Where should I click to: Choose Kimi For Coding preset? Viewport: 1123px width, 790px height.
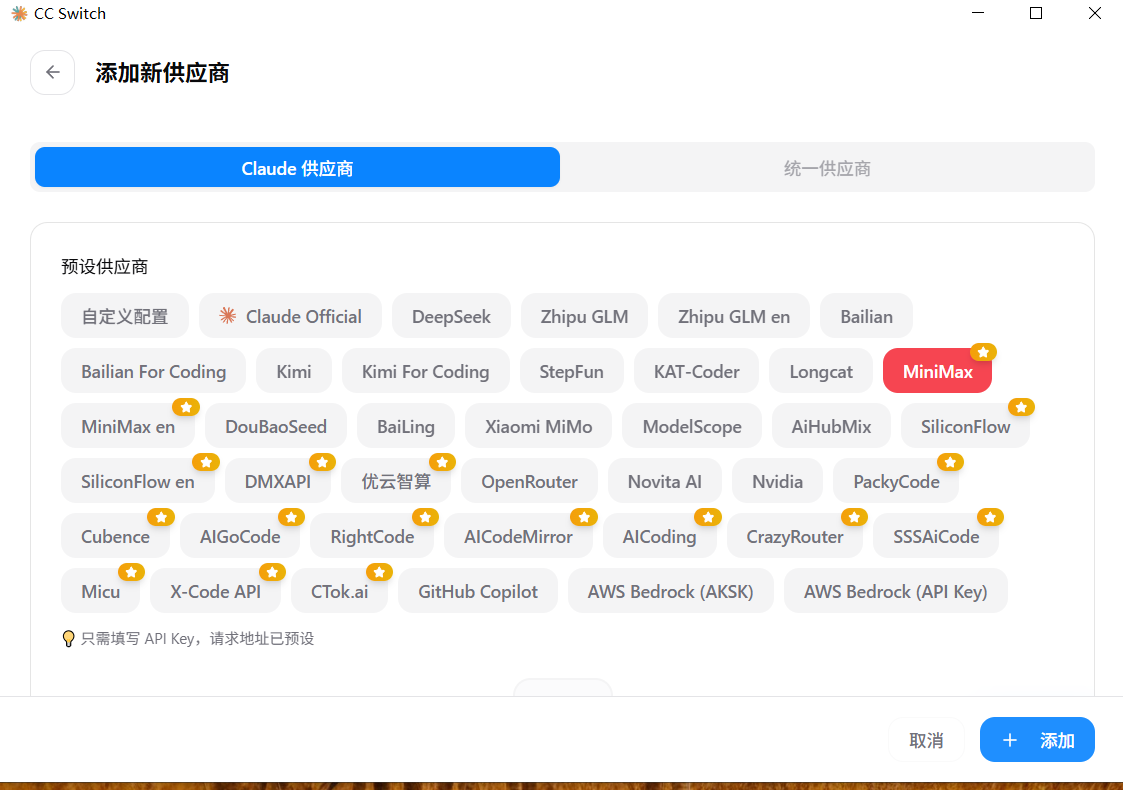425,371
